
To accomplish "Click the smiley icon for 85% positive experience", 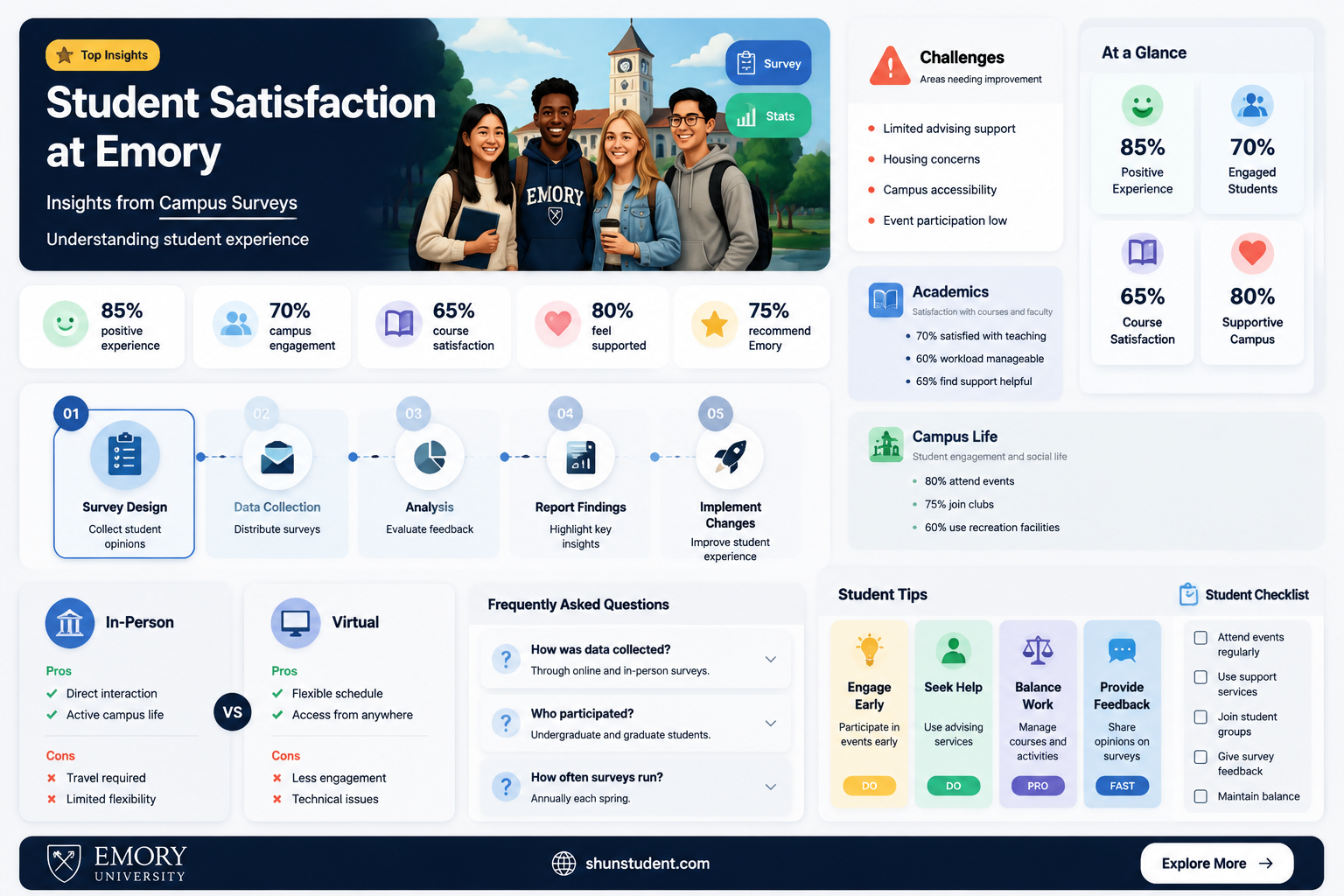I will click(x=66, y=324).
